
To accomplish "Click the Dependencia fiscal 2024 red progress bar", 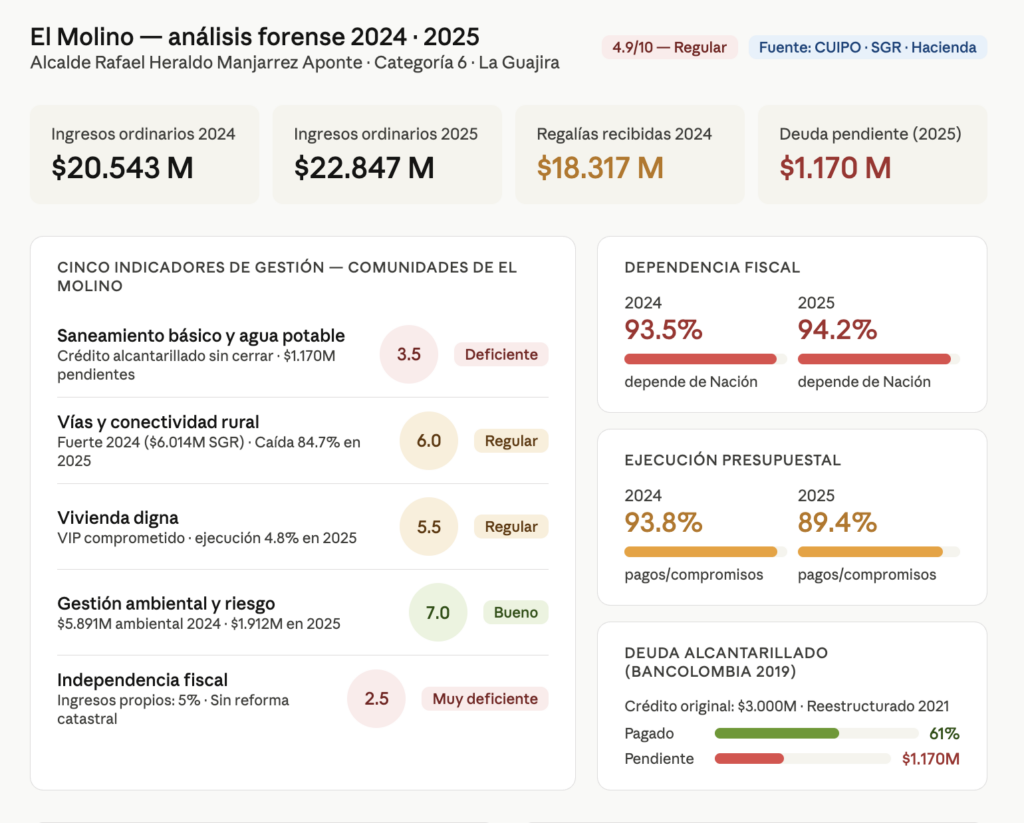I will (x=701, y=359).
